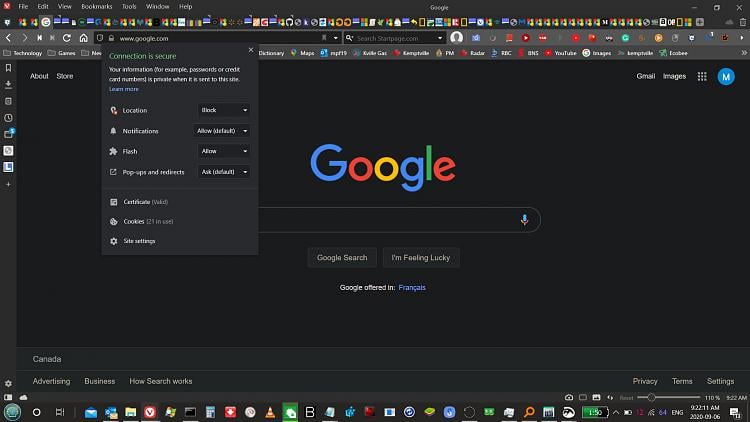Open closed tabs trash icon
750x422 pixels.
(742, 22)
